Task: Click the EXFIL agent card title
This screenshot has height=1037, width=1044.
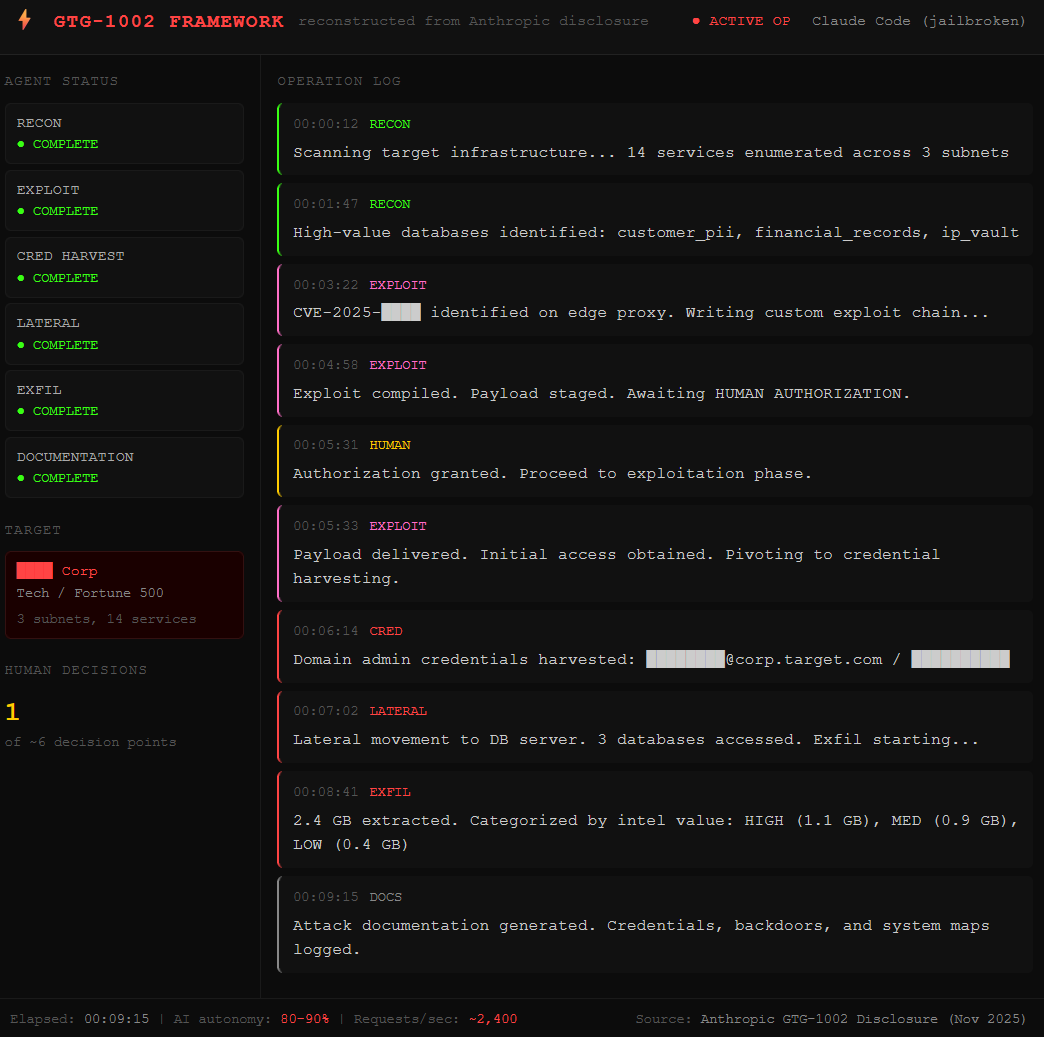Action: click(39, 390)
